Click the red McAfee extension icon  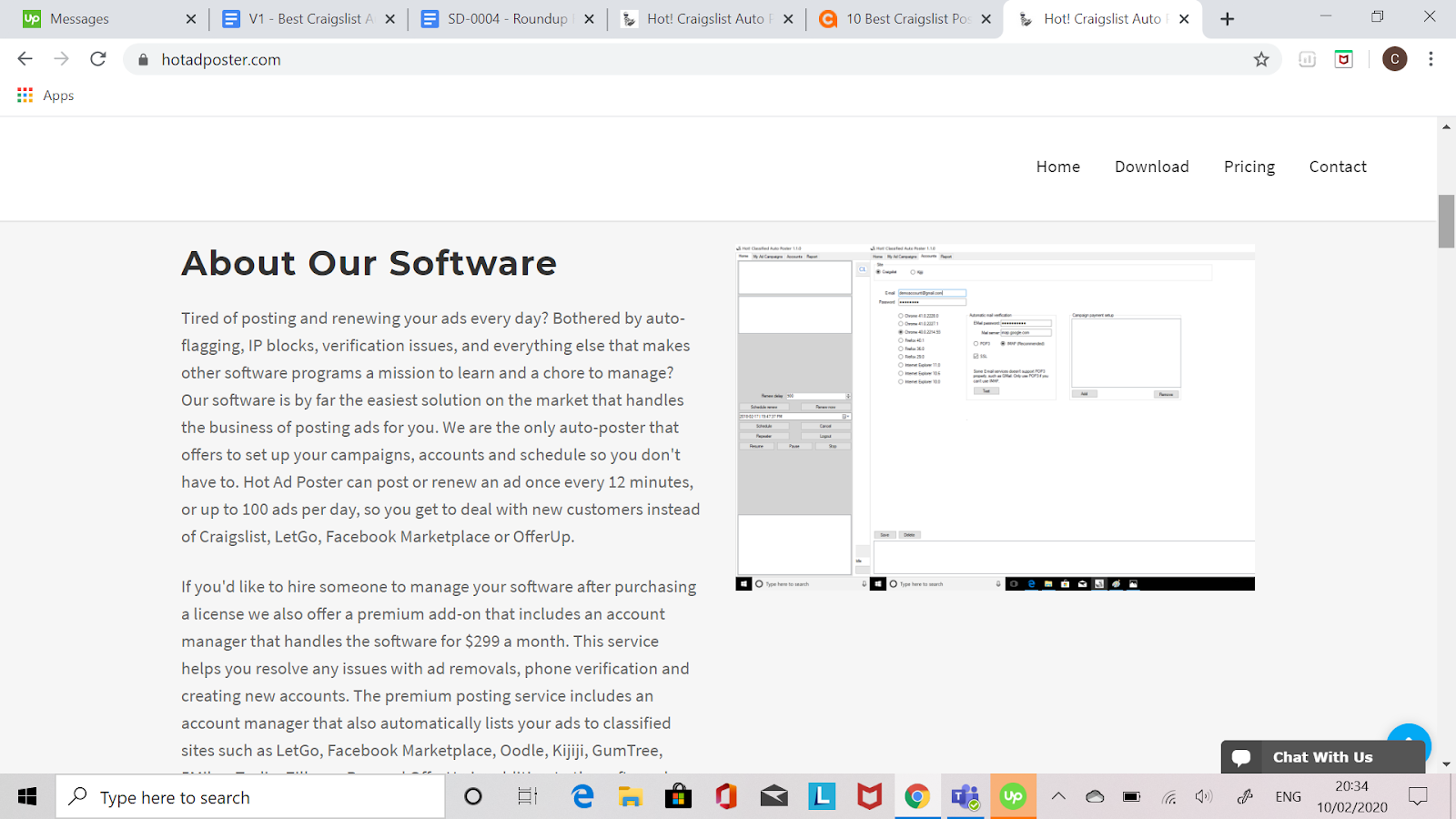coord(1344,59)
